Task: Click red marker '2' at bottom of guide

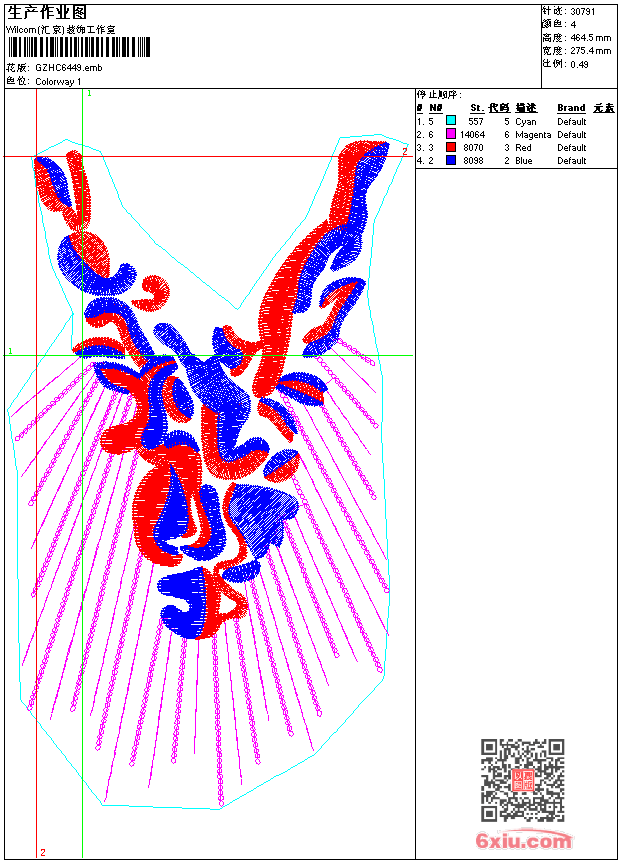Action: [42, 852]
